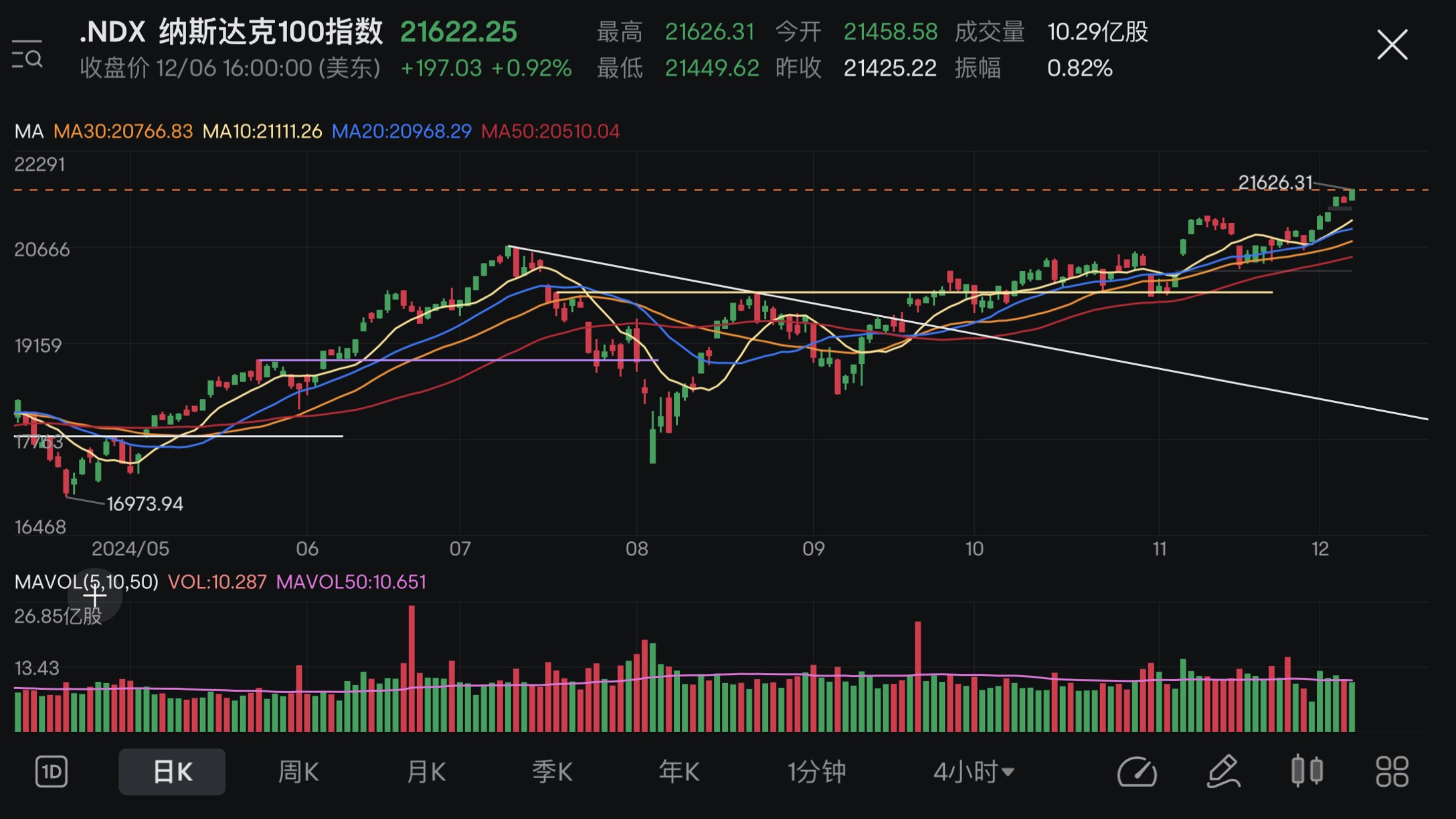Click the high price marker 21626.31 on chart
The height and width of the screenshot is (819, 1456).
pyautogui.click(x=1275, y=183)
